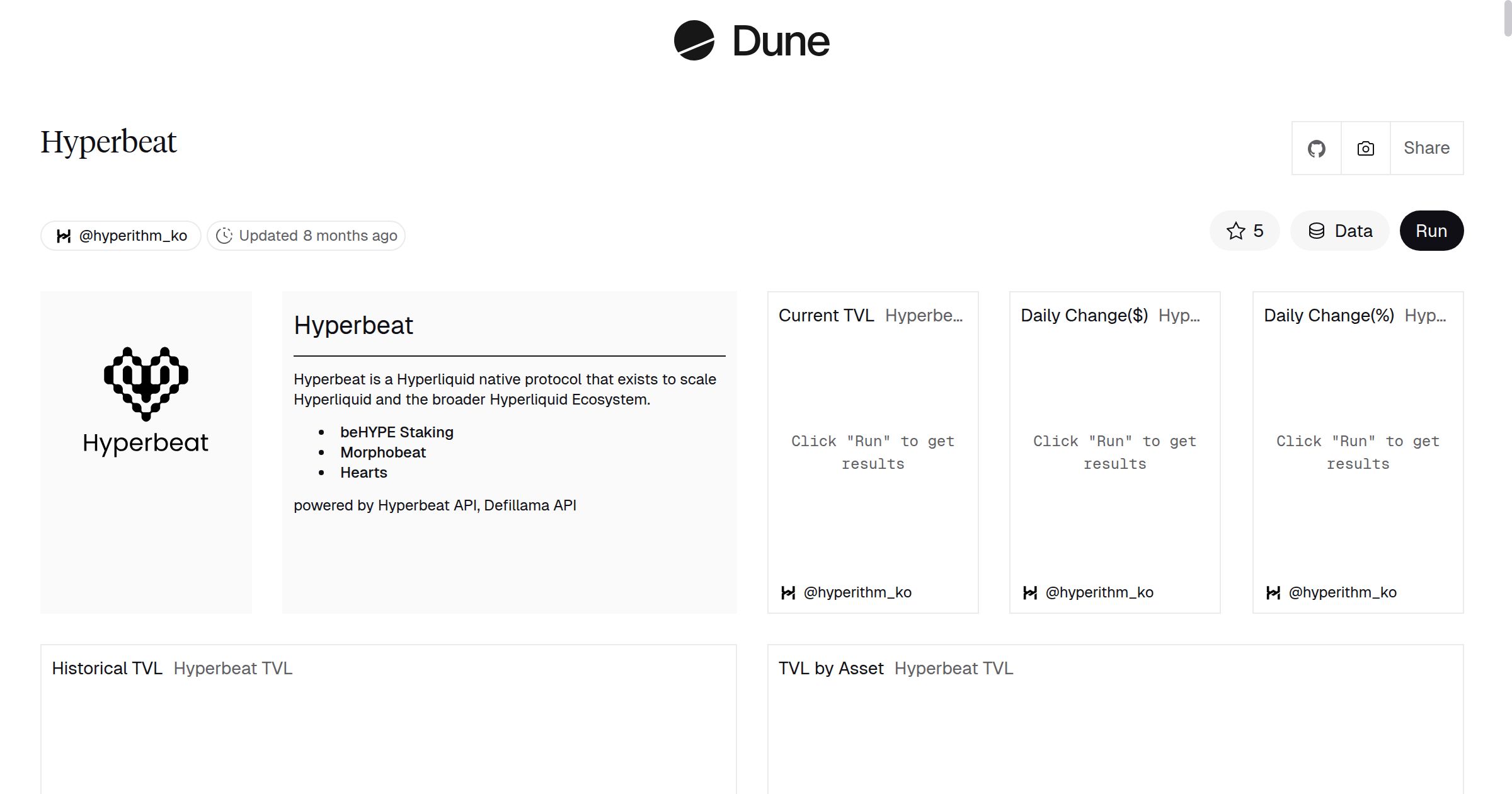The width and height of the screenshot is (1512, 794).
Task: Click the @hyperithm_ko link under Daily Change(%)
Action: pos(1342,592)
